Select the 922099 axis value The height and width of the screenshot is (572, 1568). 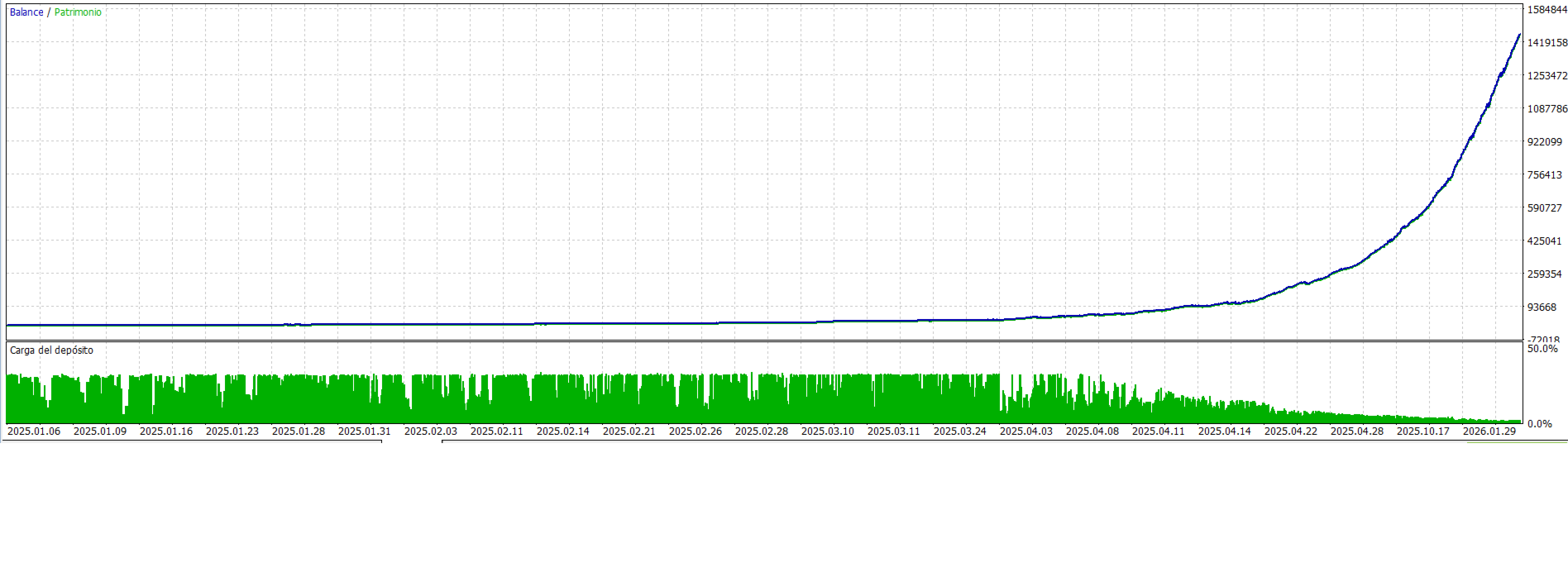coord(1544,142)
